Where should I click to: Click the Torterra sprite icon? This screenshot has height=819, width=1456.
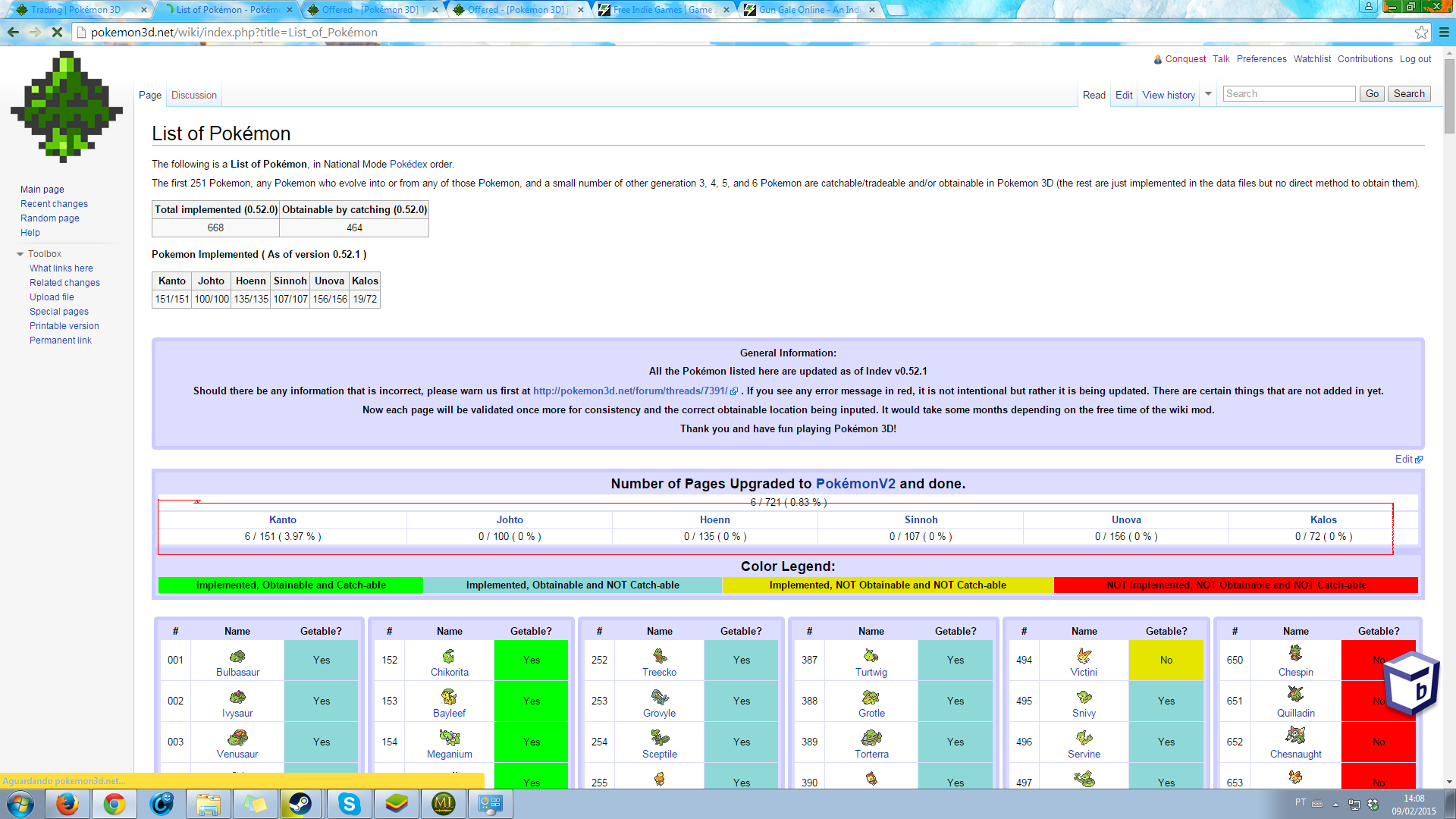[871, 737]
